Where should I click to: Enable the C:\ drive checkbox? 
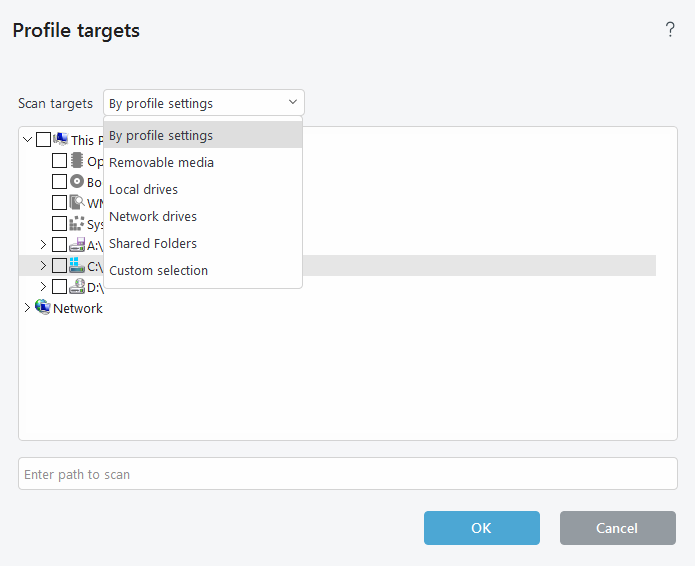[x=60, y=266]
